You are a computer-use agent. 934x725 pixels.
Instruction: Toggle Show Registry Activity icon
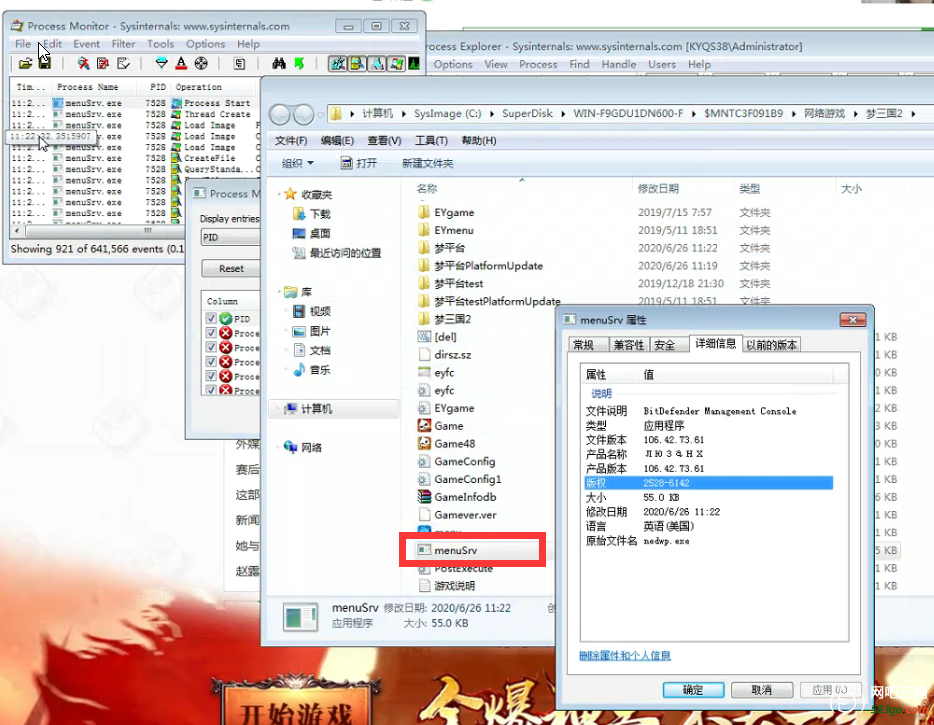[x=338, y=63]
